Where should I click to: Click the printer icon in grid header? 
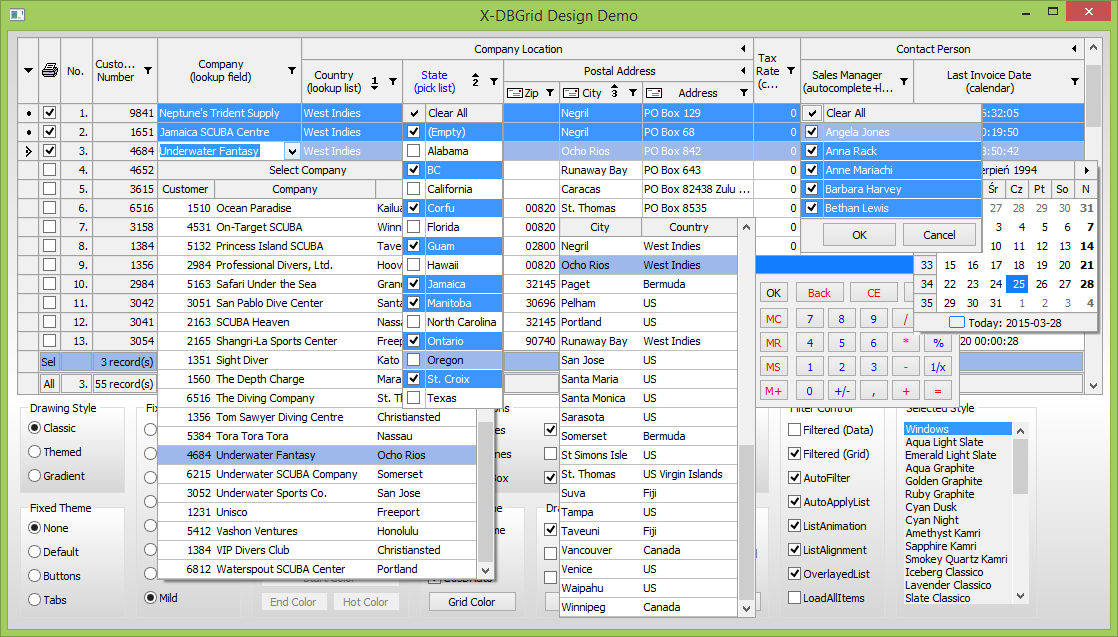(50, 70)
